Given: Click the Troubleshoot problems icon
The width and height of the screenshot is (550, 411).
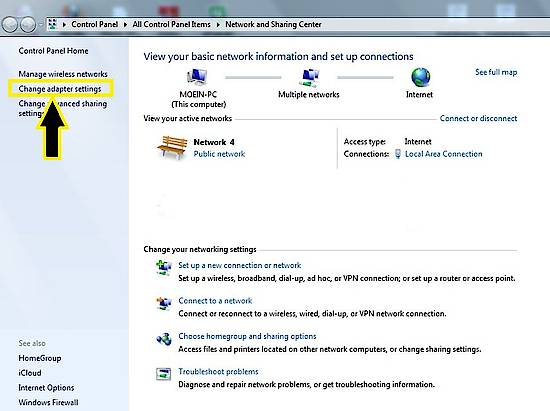Looking at the screenshot, I should 163,374.
